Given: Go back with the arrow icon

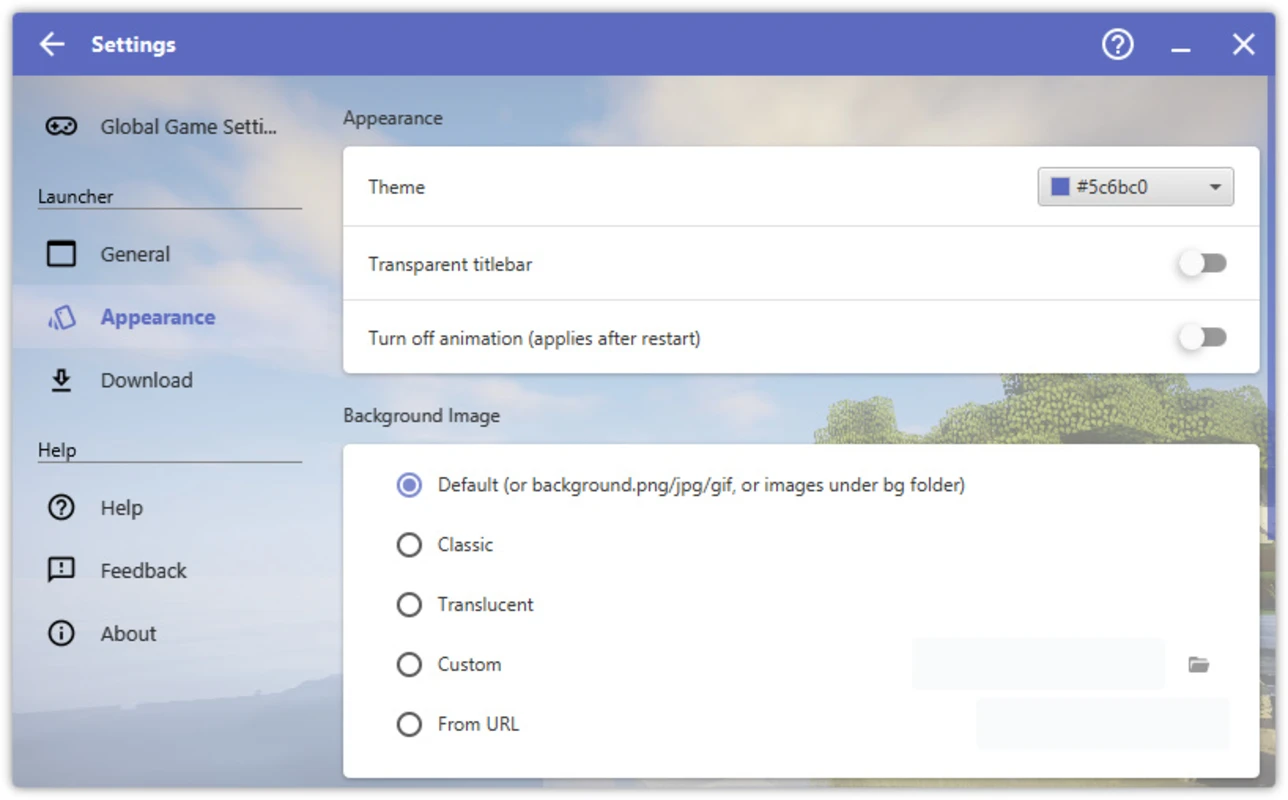Looking at the screenshot, I should pyautogui.click(x=52, y=44).
